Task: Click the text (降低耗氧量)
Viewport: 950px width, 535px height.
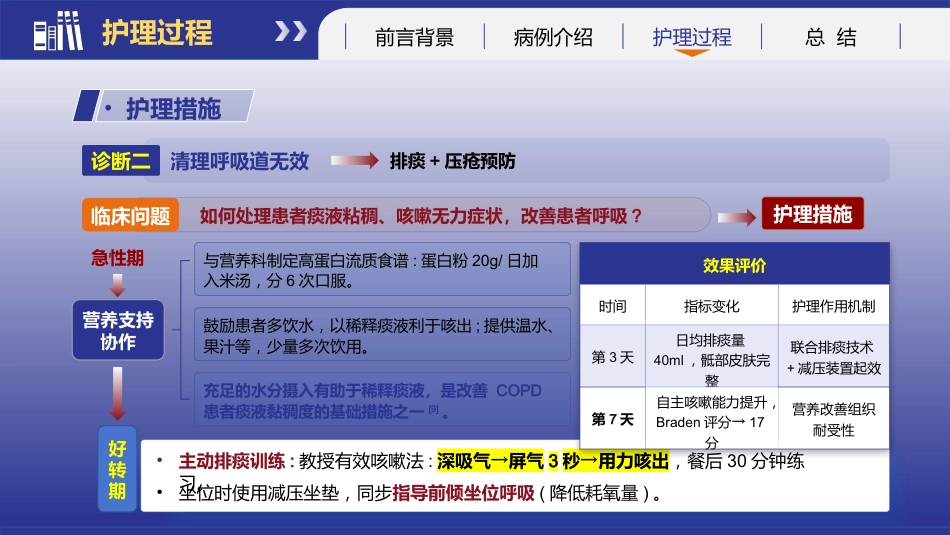Action: click(x=594, y=493)
